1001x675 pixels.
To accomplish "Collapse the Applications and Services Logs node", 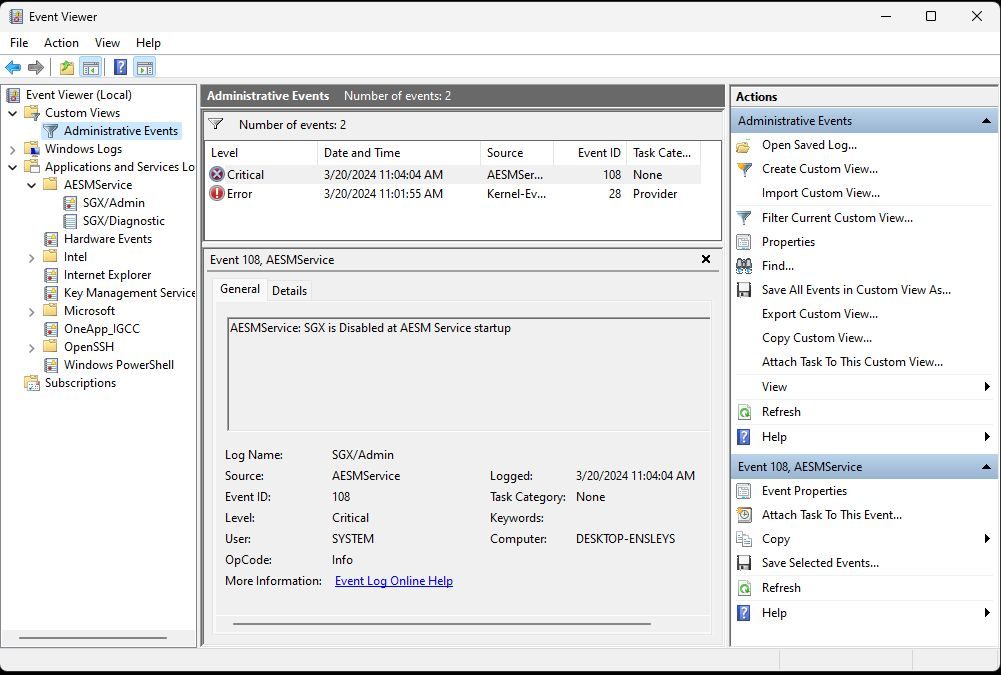I will point(13,167).
